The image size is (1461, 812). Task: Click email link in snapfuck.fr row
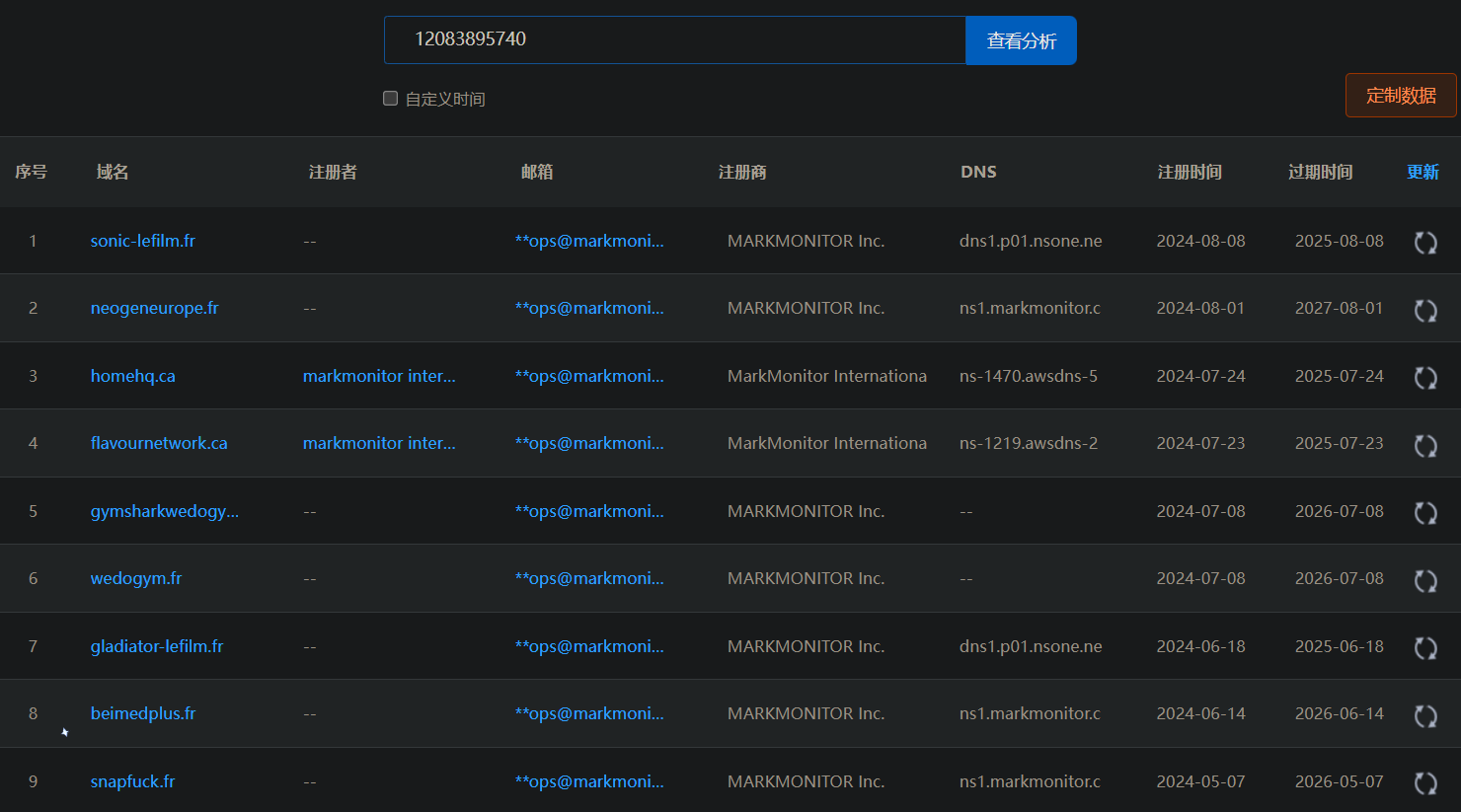coord(589,781)
